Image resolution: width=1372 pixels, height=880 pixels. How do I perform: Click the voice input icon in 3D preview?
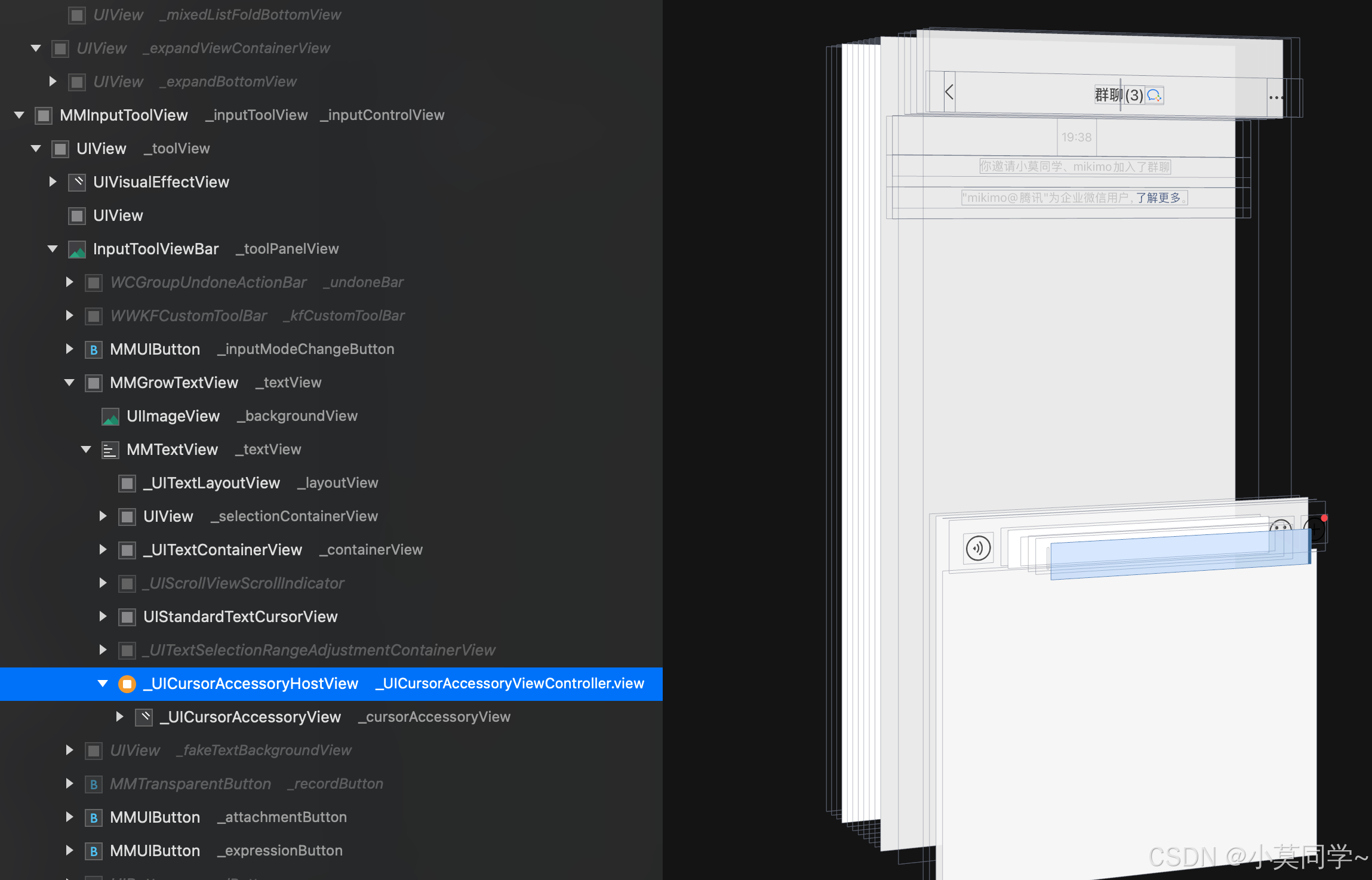click(978, 548)
